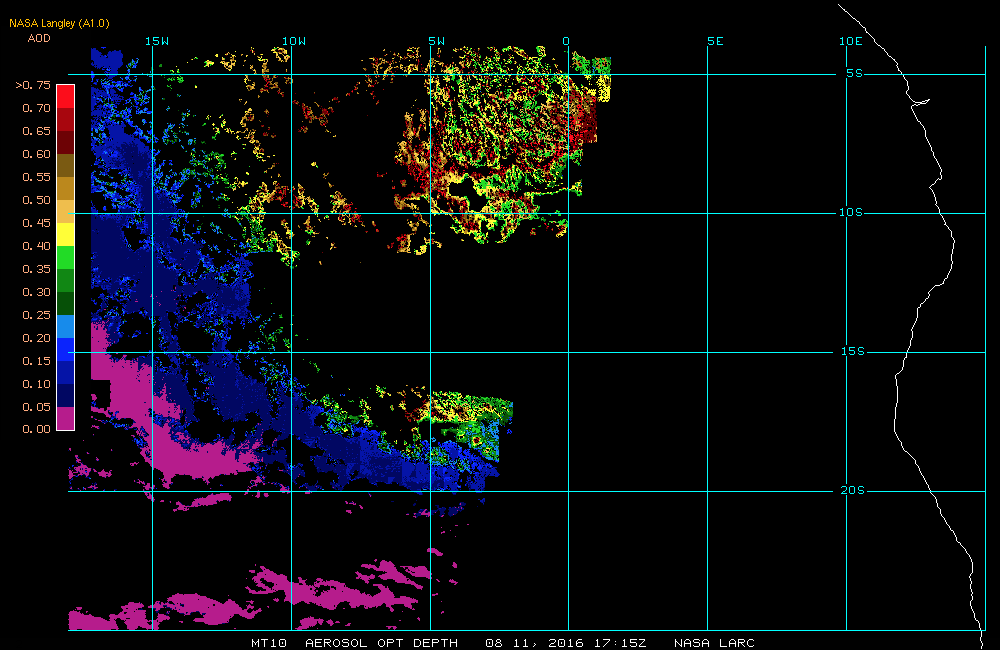1000x650 pixels.
Task: Click the 5S latitude label
Action: (855, 73)
